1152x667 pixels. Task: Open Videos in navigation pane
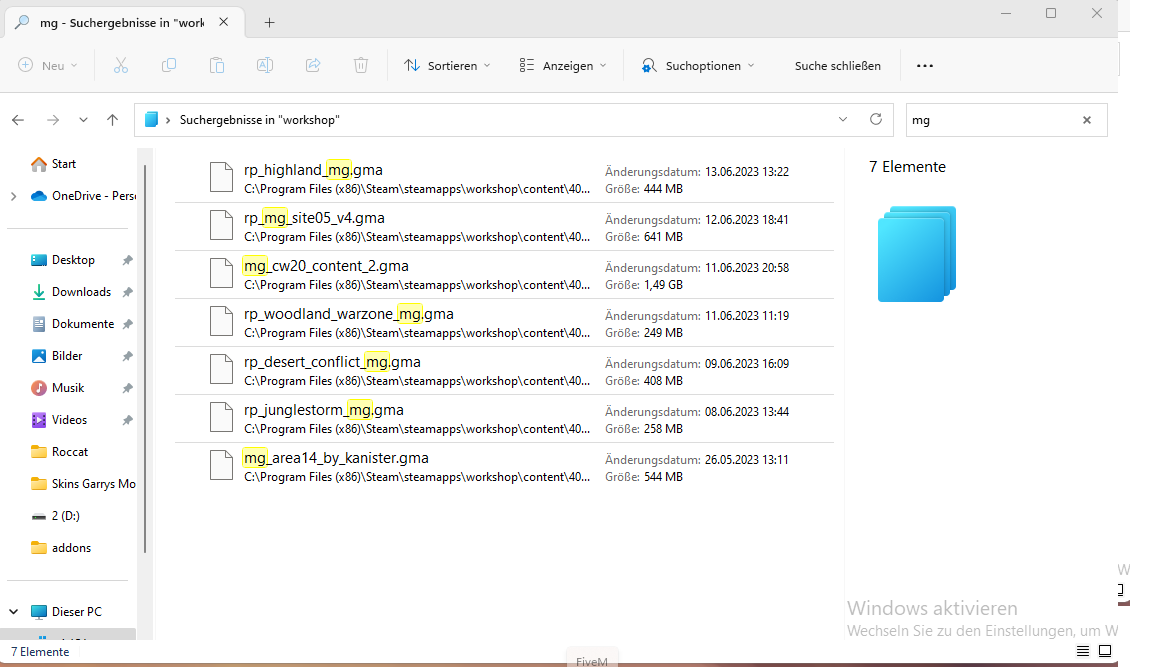click(x=71, y=419)
